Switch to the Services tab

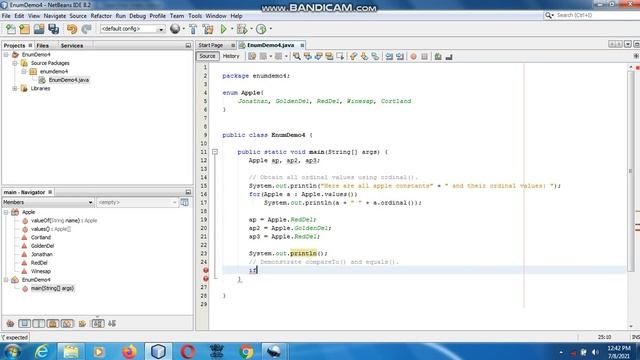click(72, 46)
